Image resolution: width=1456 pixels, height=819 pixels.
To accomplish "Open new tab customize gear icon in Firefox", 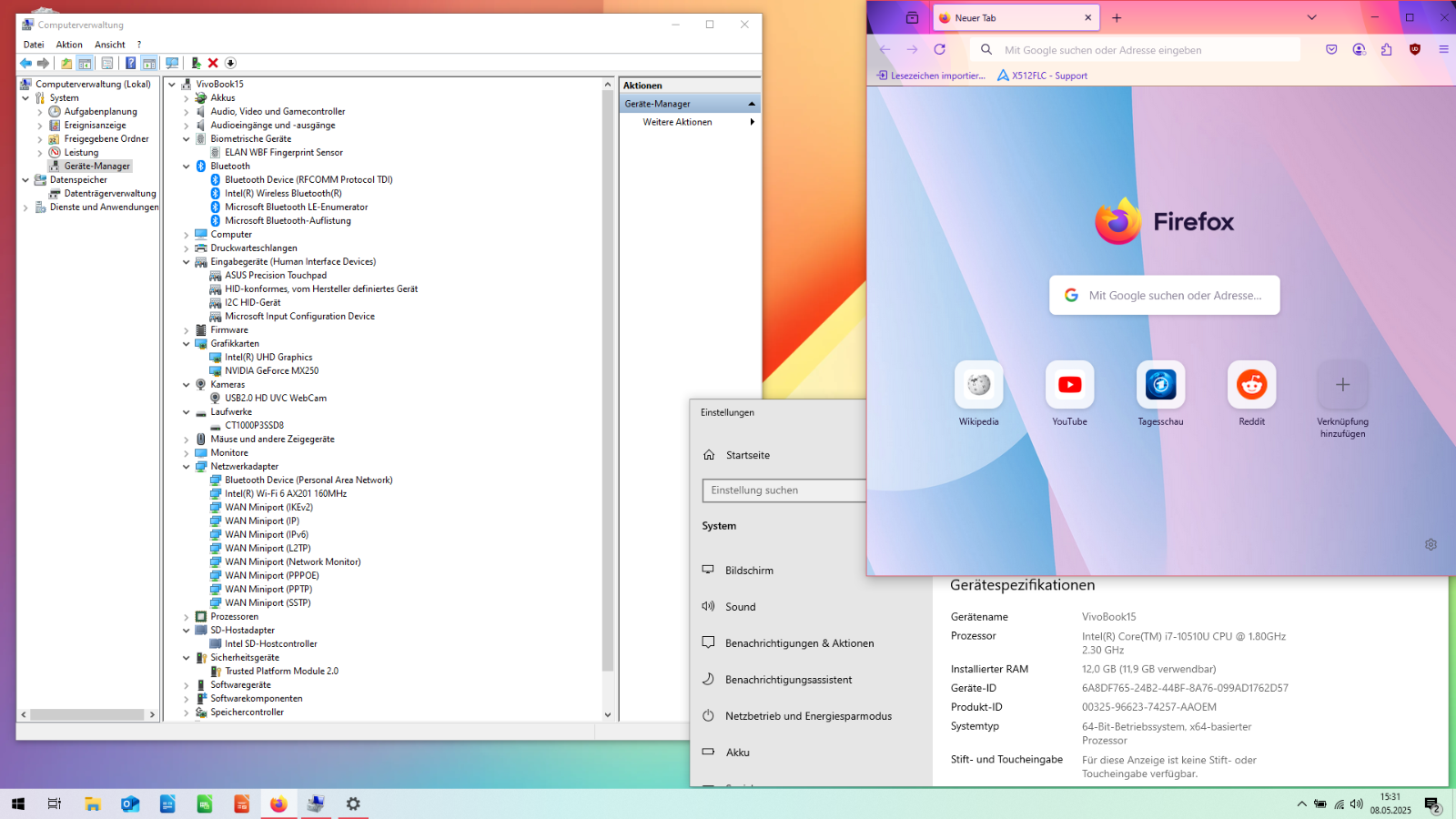I will (x=1431, y=544).
